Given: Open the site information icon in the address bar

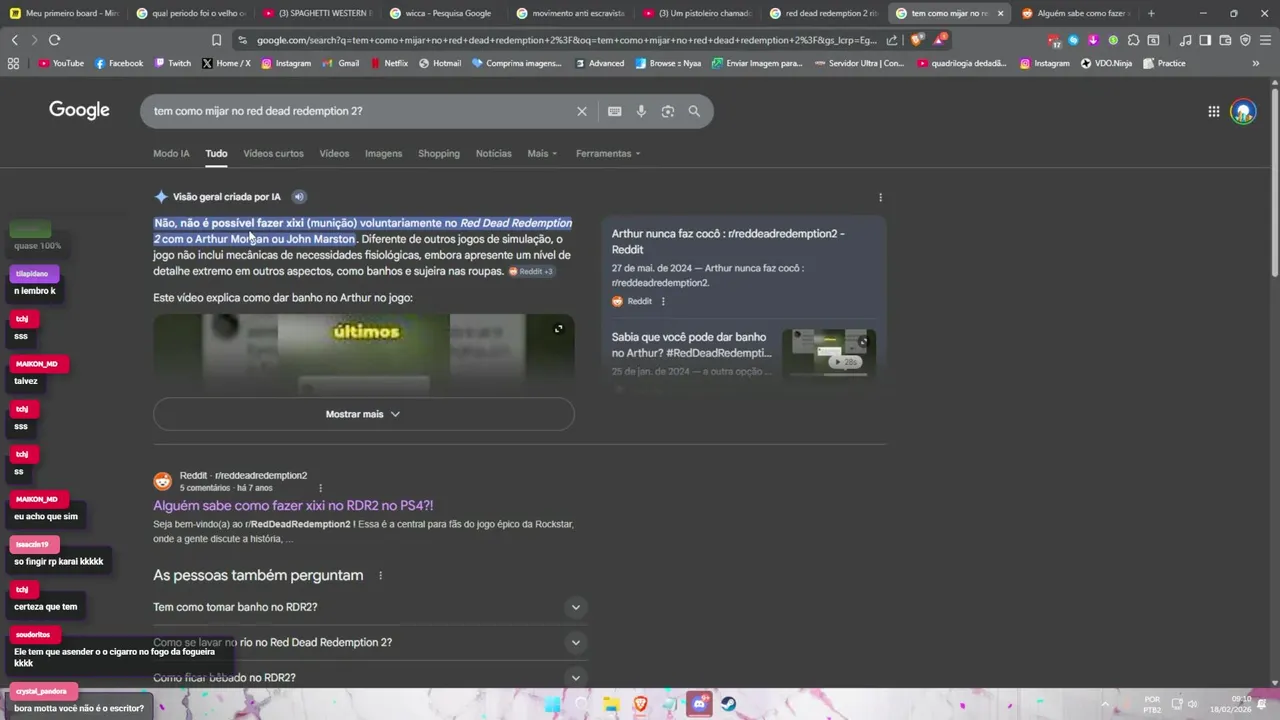Looking at the screenshot, I should pos(242,40).
